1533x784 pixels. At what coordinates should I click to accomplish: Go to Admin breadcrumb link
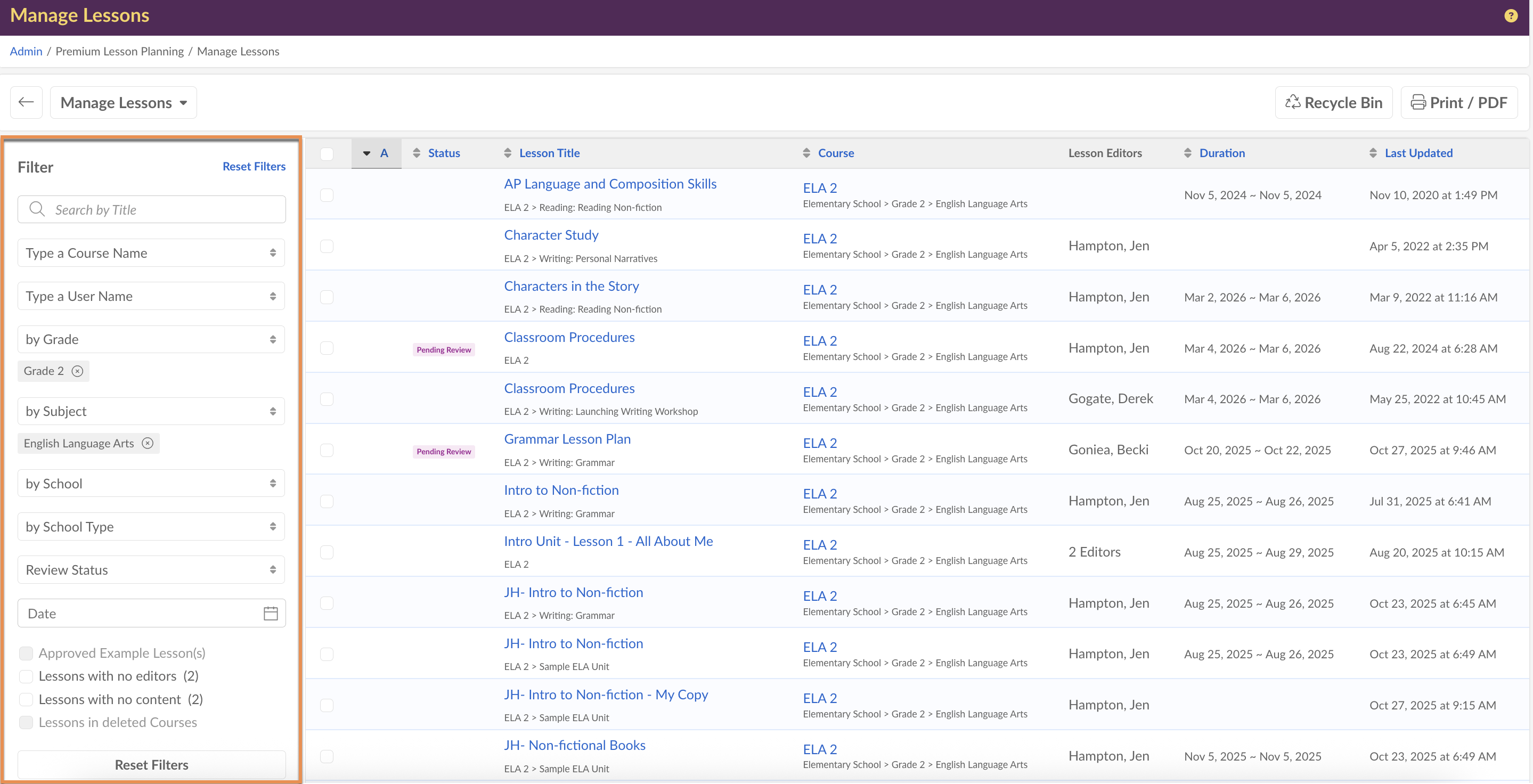(26, 51)
